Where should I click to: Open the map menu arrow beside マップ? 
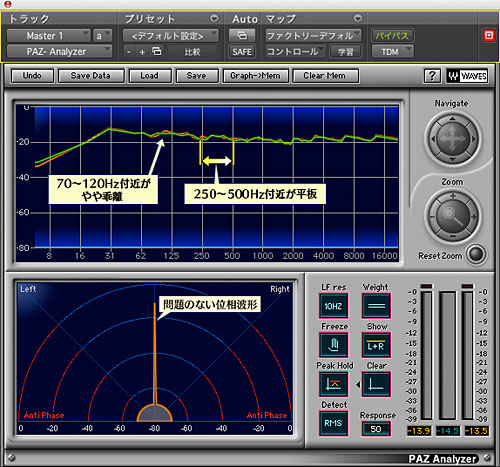(x=358, y=18)
